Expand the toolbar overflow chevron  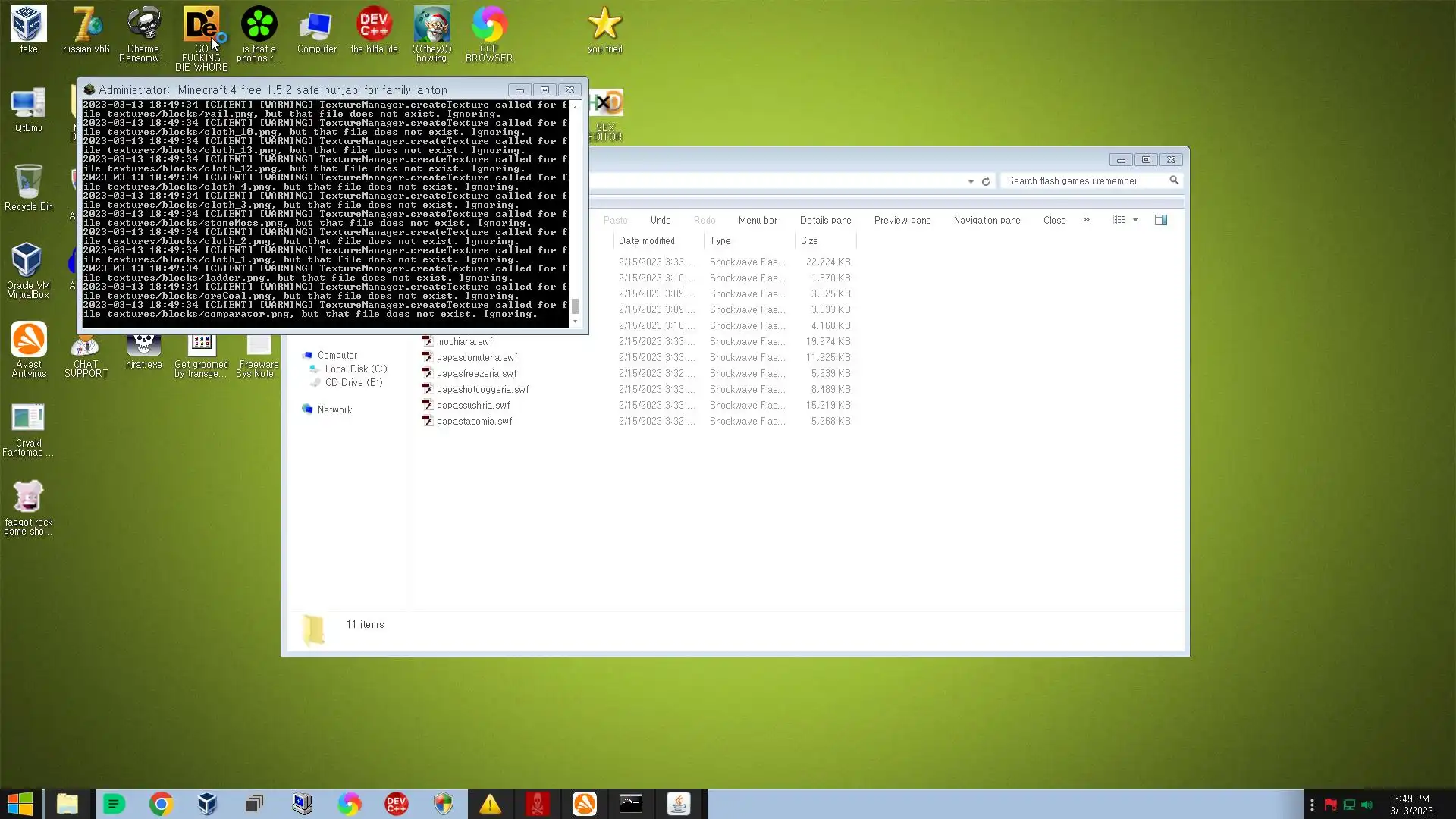click(1086, 220)
